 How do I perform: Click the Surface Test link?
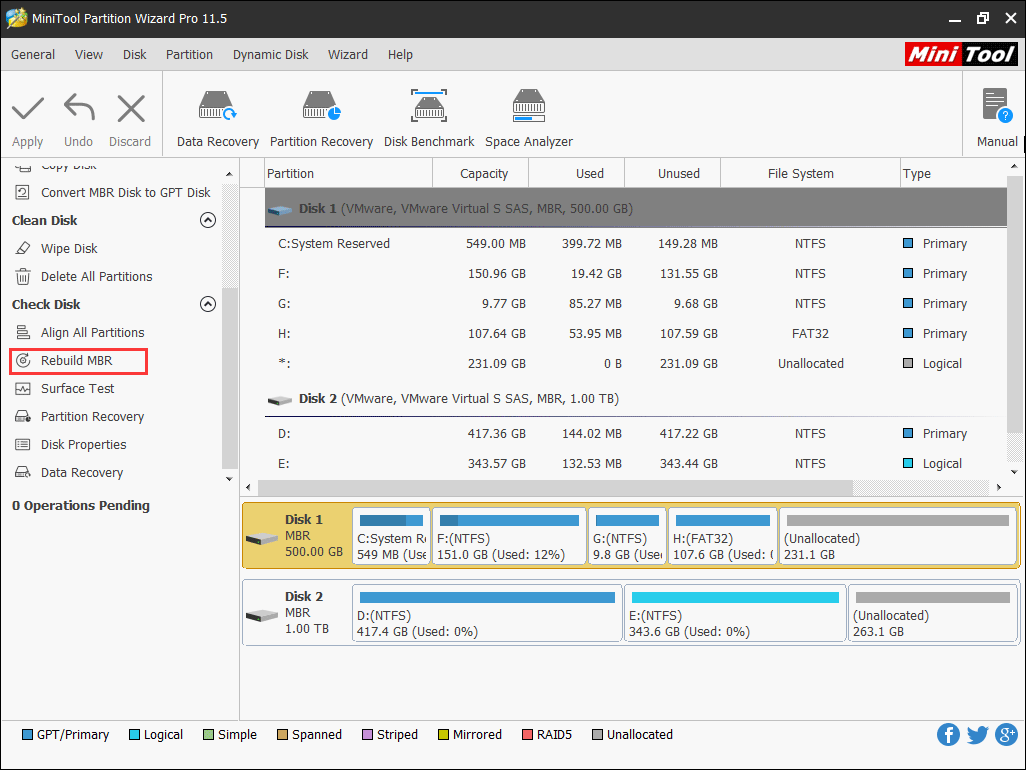[x=77, y=389]
